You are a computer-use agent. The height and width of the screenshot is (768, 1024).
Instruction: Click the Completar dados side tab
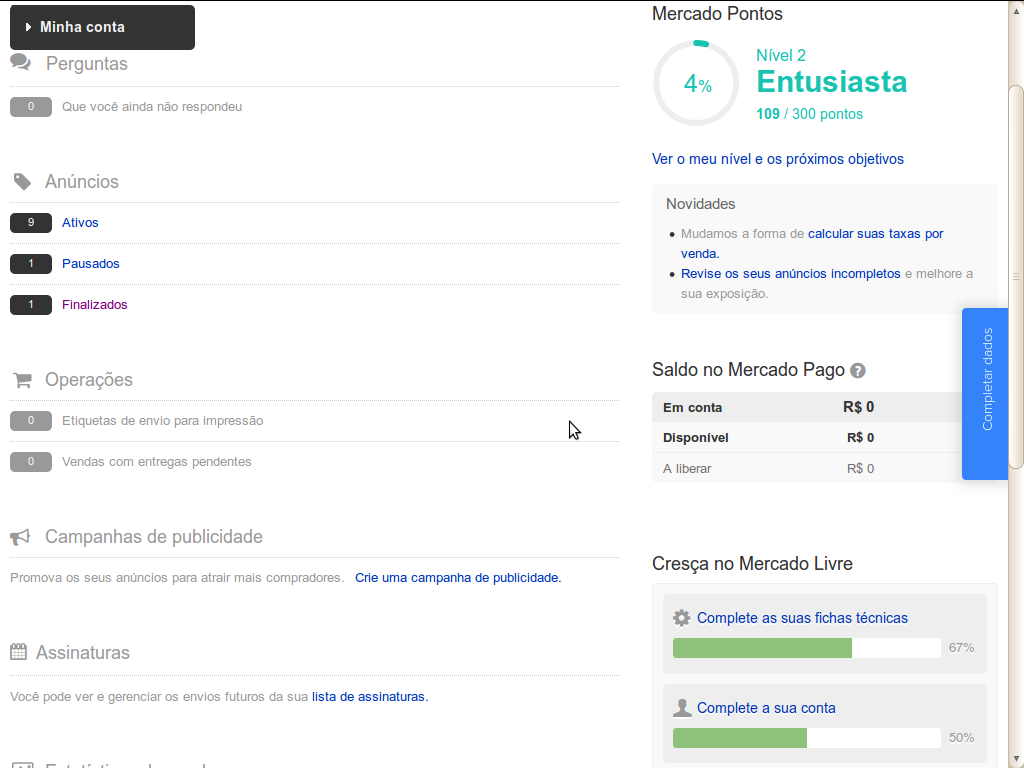(985, 394)
